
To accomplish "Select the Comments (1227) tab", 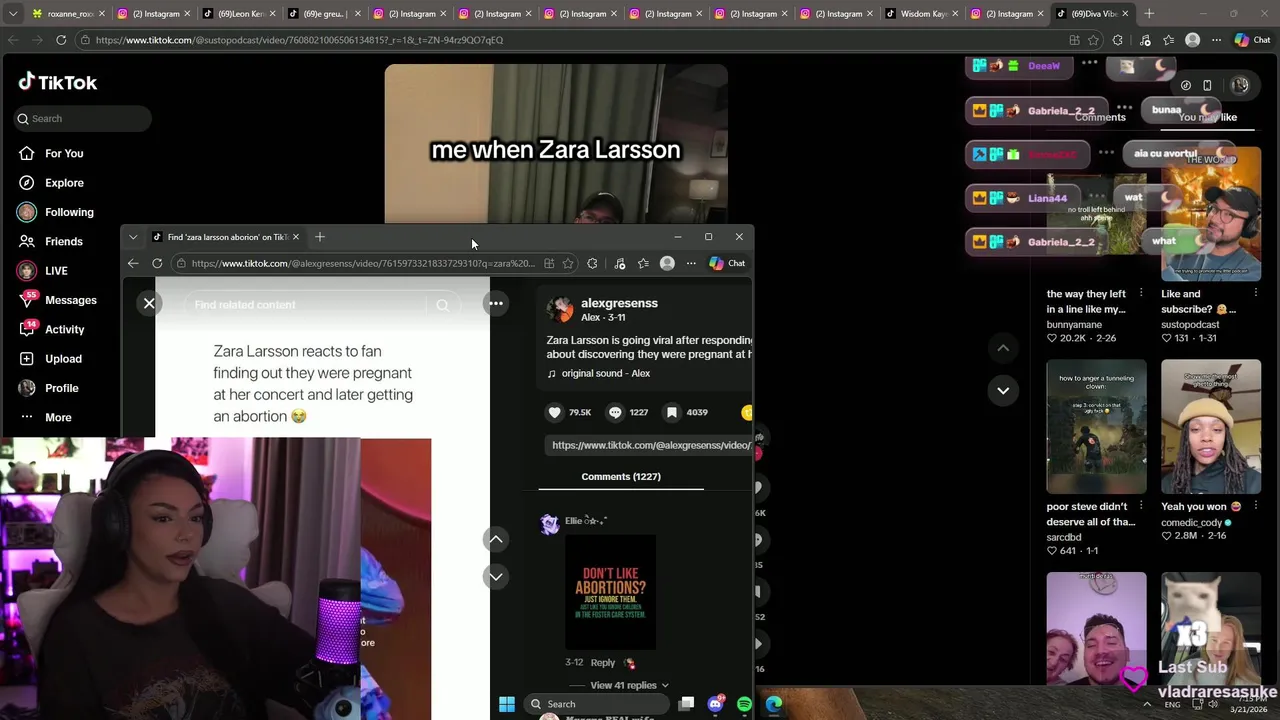I will coord(621,476).
